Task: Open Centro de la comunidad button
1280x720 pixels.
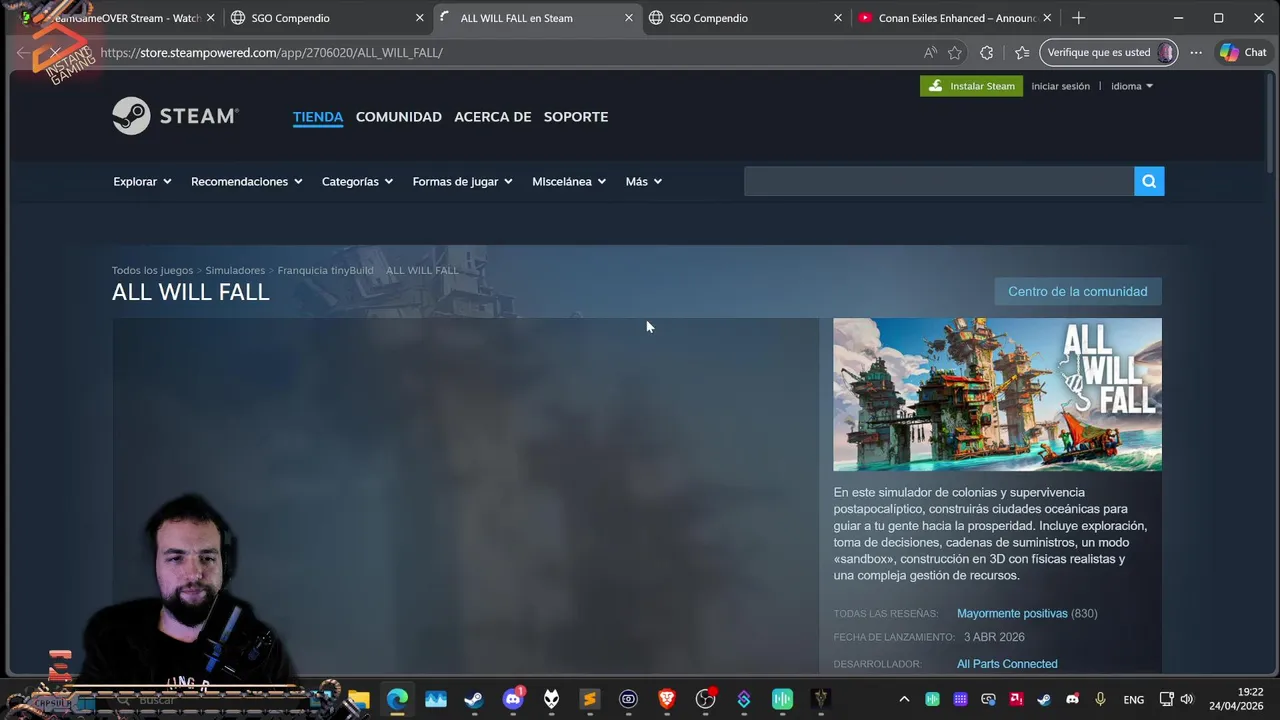Action: click(x=1078, y=291)
